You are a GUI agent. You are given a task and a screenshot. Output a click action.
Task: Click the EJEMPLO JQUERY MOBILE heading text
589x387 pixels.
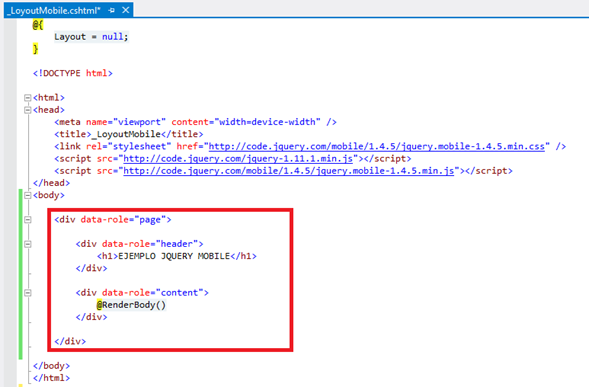click(174, 256)
